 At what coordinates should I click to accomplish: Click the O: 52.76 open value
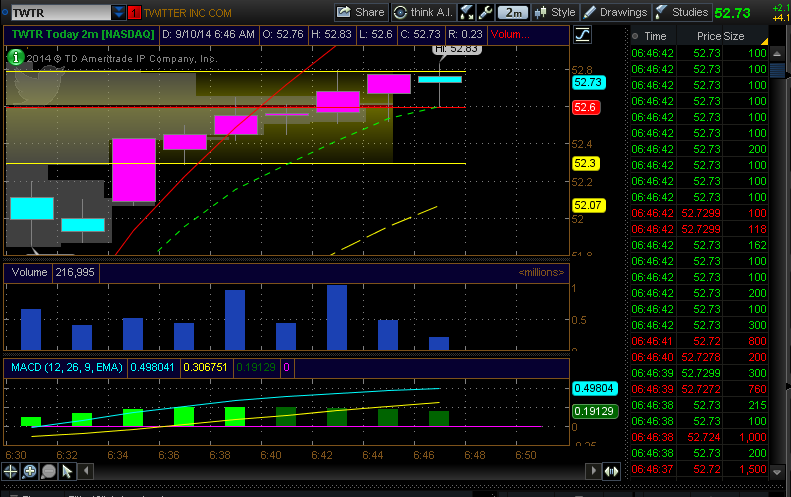283,34
